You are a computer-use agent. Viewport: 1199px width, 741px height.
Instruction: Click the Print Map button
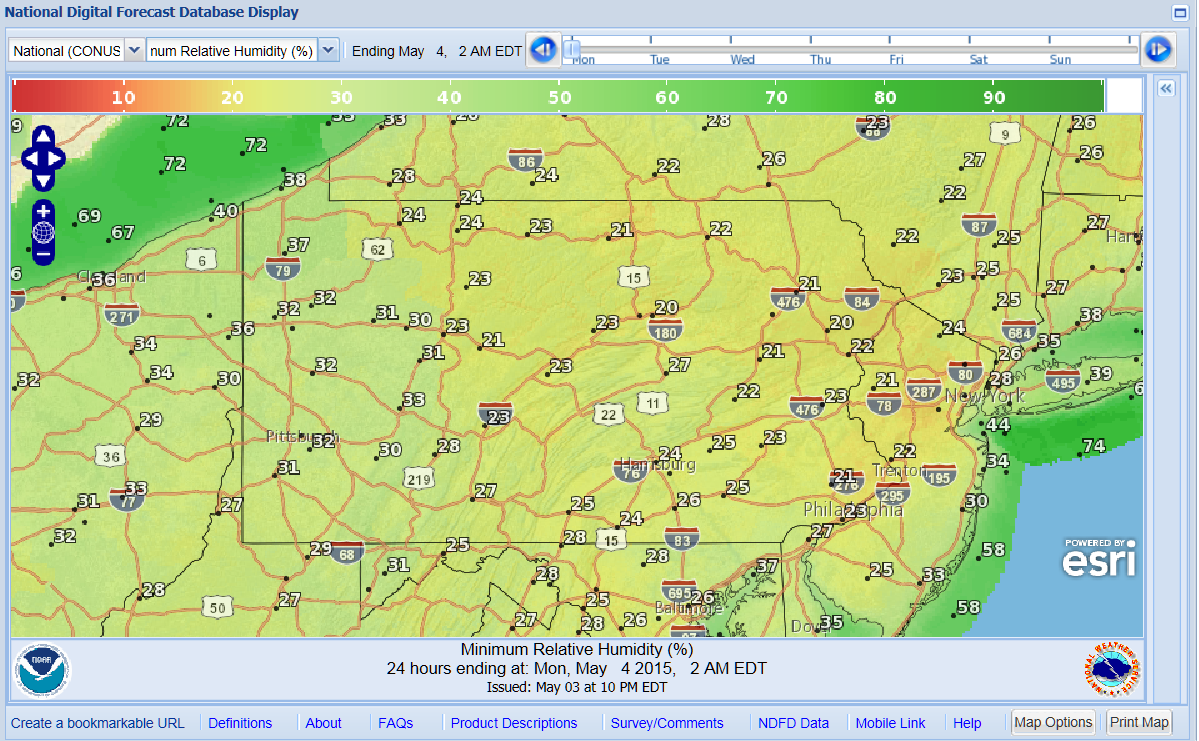pos(1139,722)
